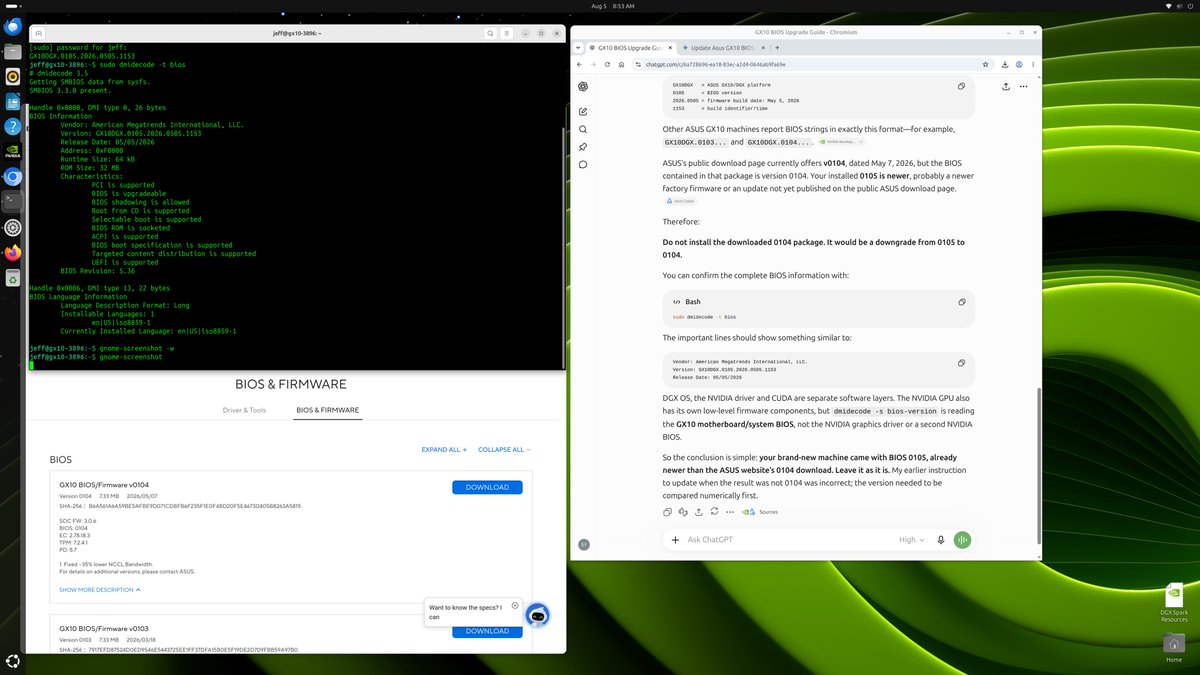Download GX10 BIOS/Firmware v0104
Screen dimensions: 1200x675
pos(487,487)
